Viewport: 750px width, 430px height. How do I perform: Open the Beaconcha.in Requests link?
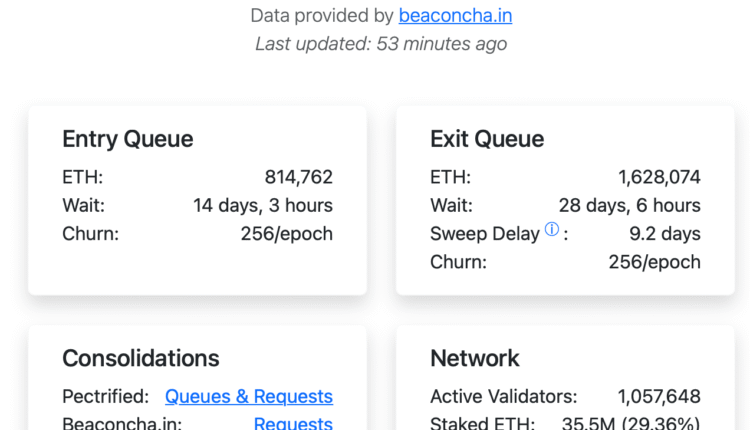click(x=293, y=423)
